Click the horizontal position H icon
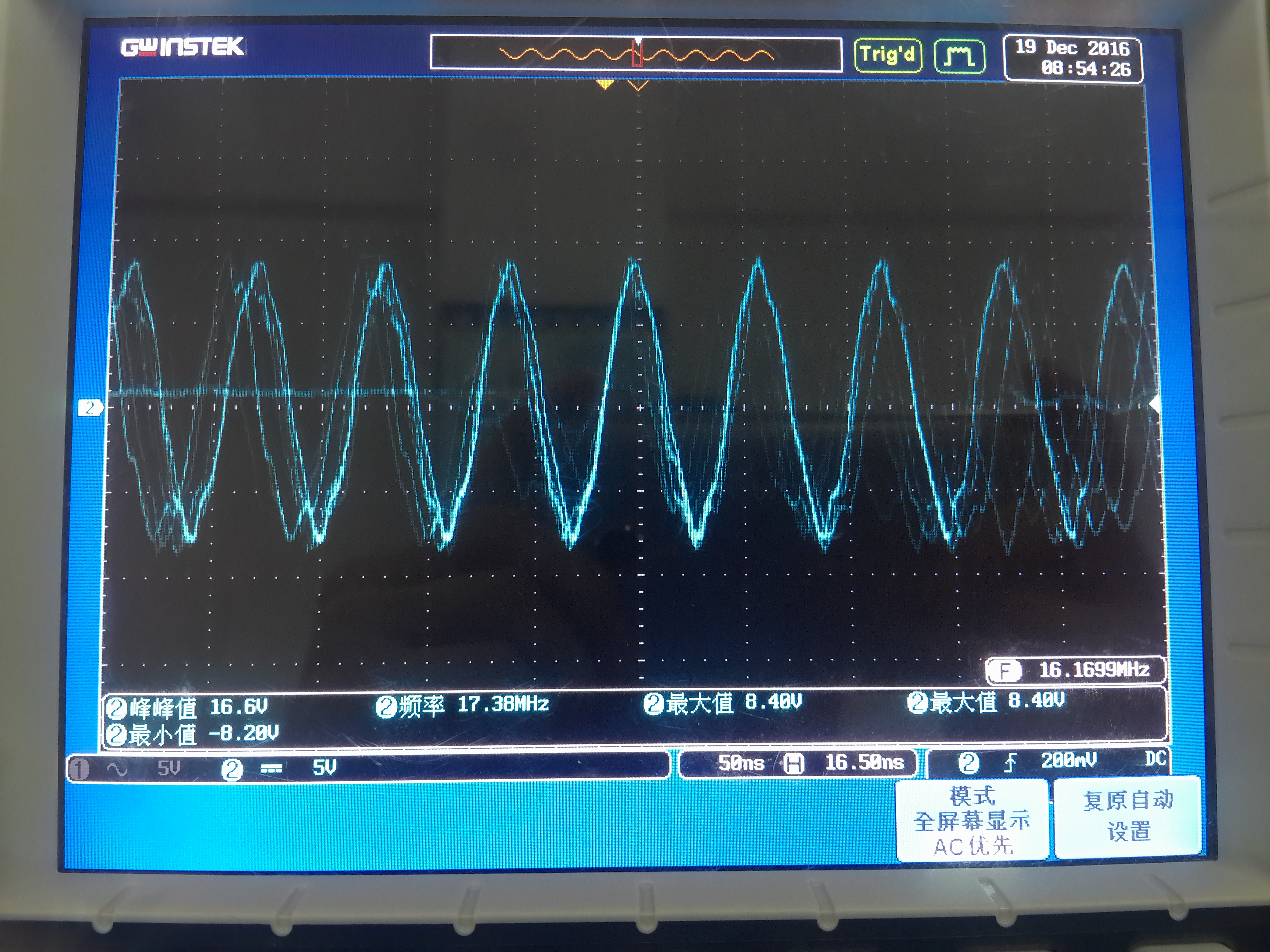Screen dimensions: 1270x952 794,763
